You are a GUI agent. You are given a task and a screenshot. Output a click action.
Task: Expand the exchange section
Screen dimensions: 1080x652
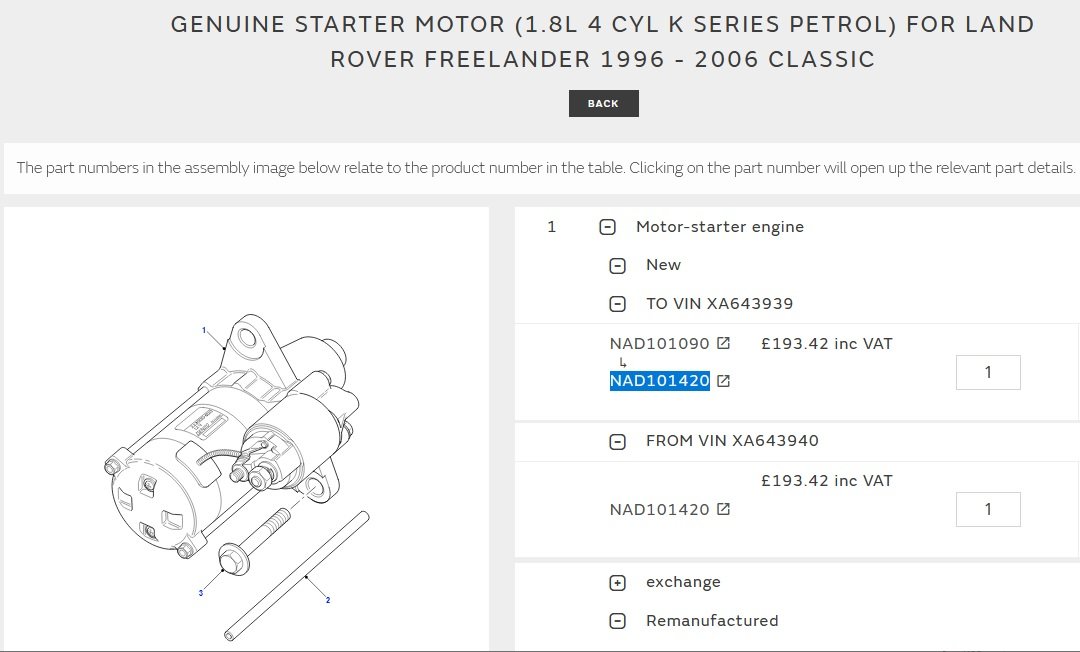(x=618, y=583)
